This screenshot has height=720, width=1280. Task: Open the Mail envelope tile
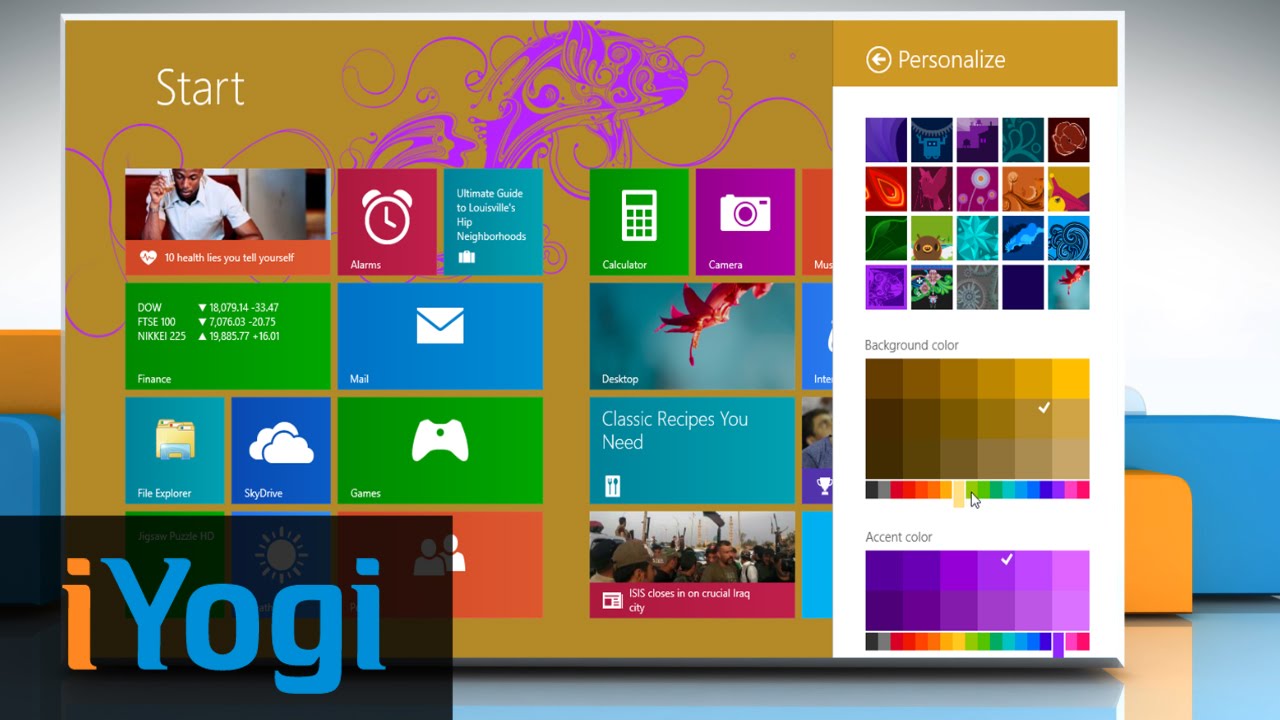[x=440, y=336]
